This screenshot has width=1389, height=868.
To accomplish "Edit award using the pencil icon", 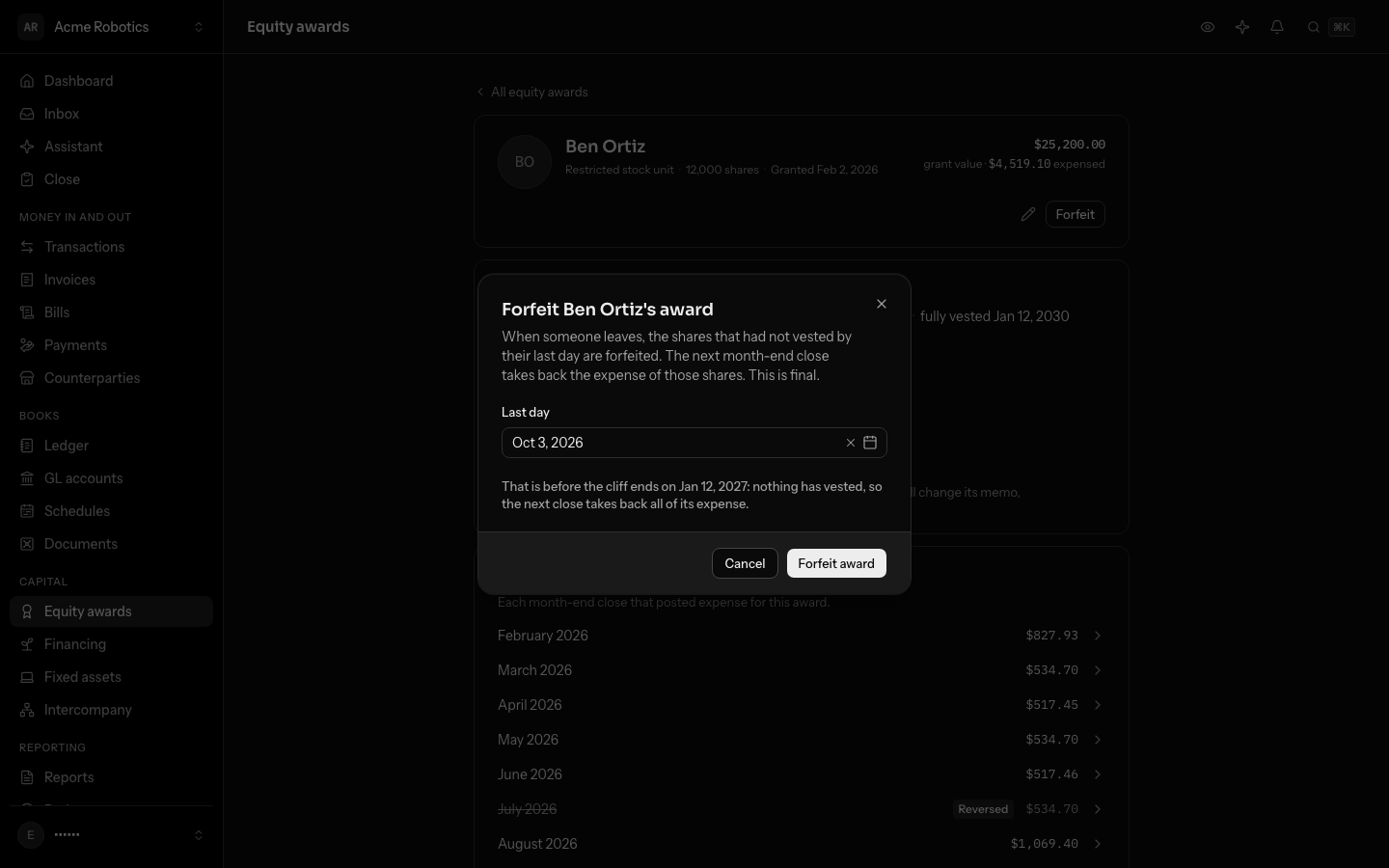I will pyautogui.click(x=1028, y=214).
